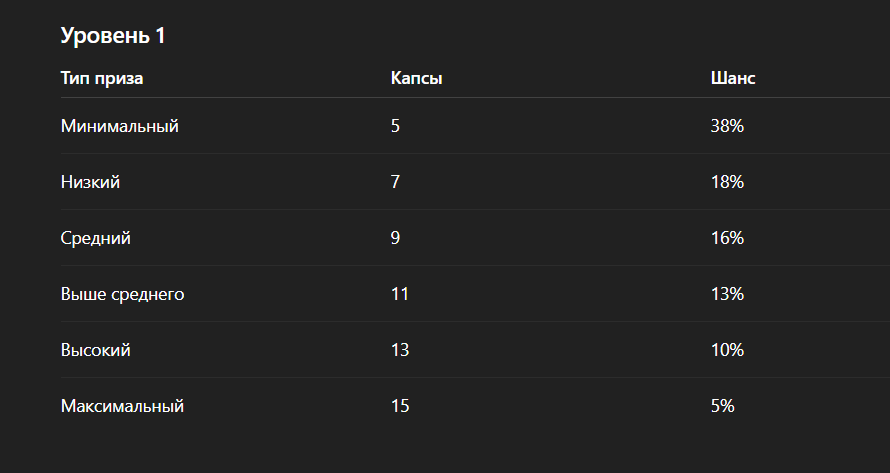
Task: Click the "Уровень 1" heading
Action: [113, 36]
